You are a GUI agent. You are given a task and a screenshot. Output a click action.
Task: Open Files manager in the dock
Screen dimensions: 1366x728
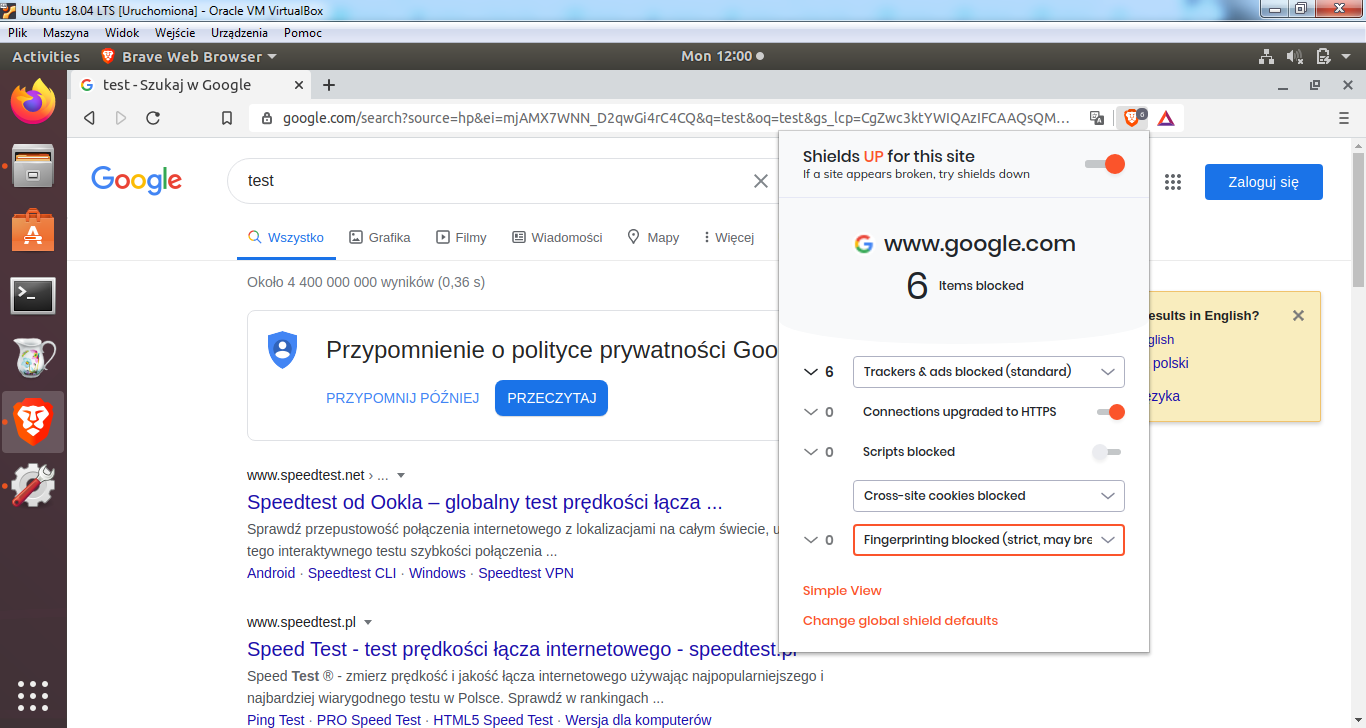click(x=33, y=165)
